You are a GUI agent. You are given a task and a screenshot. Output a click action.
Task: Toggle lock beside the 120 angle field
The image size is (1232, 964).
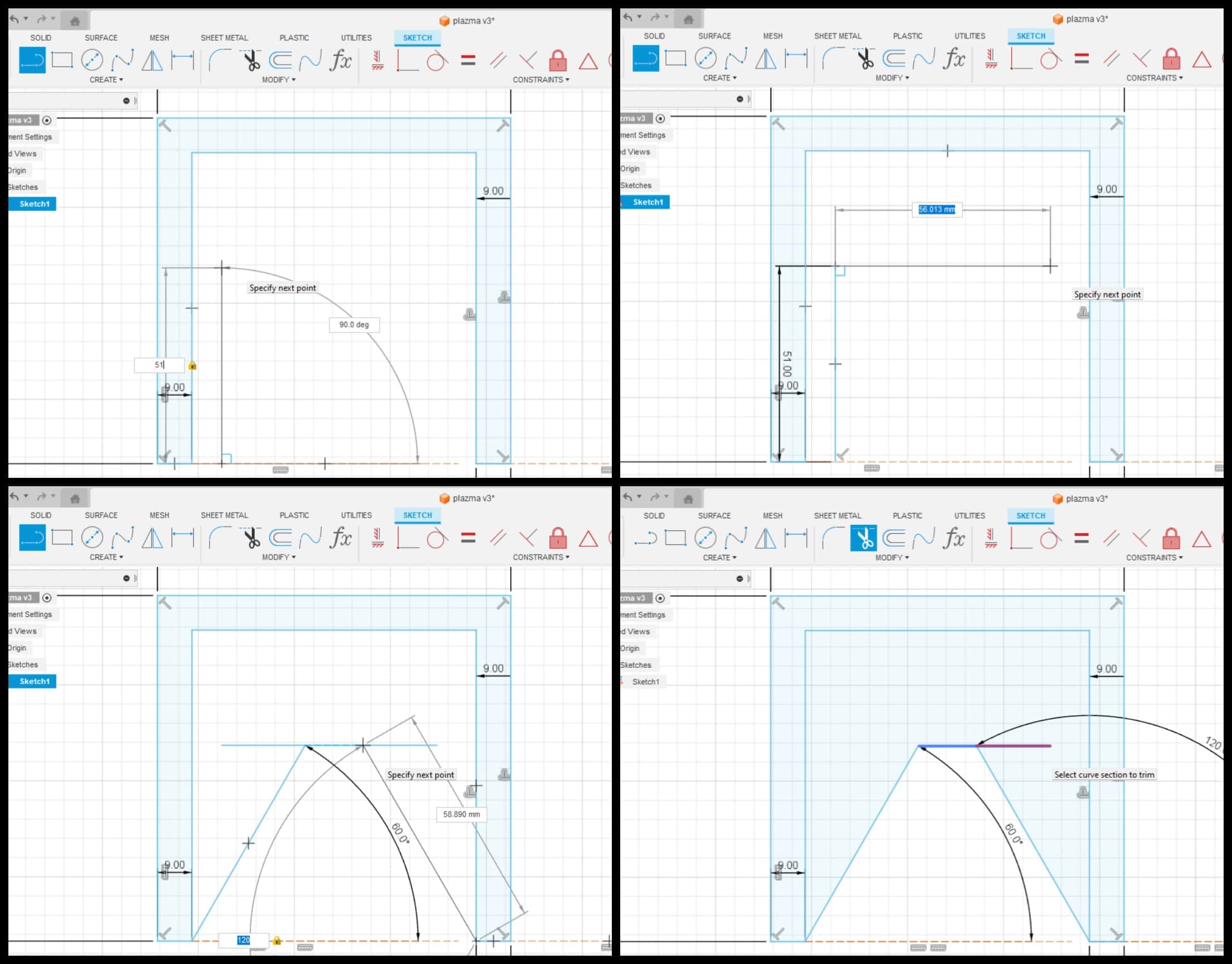277,941
